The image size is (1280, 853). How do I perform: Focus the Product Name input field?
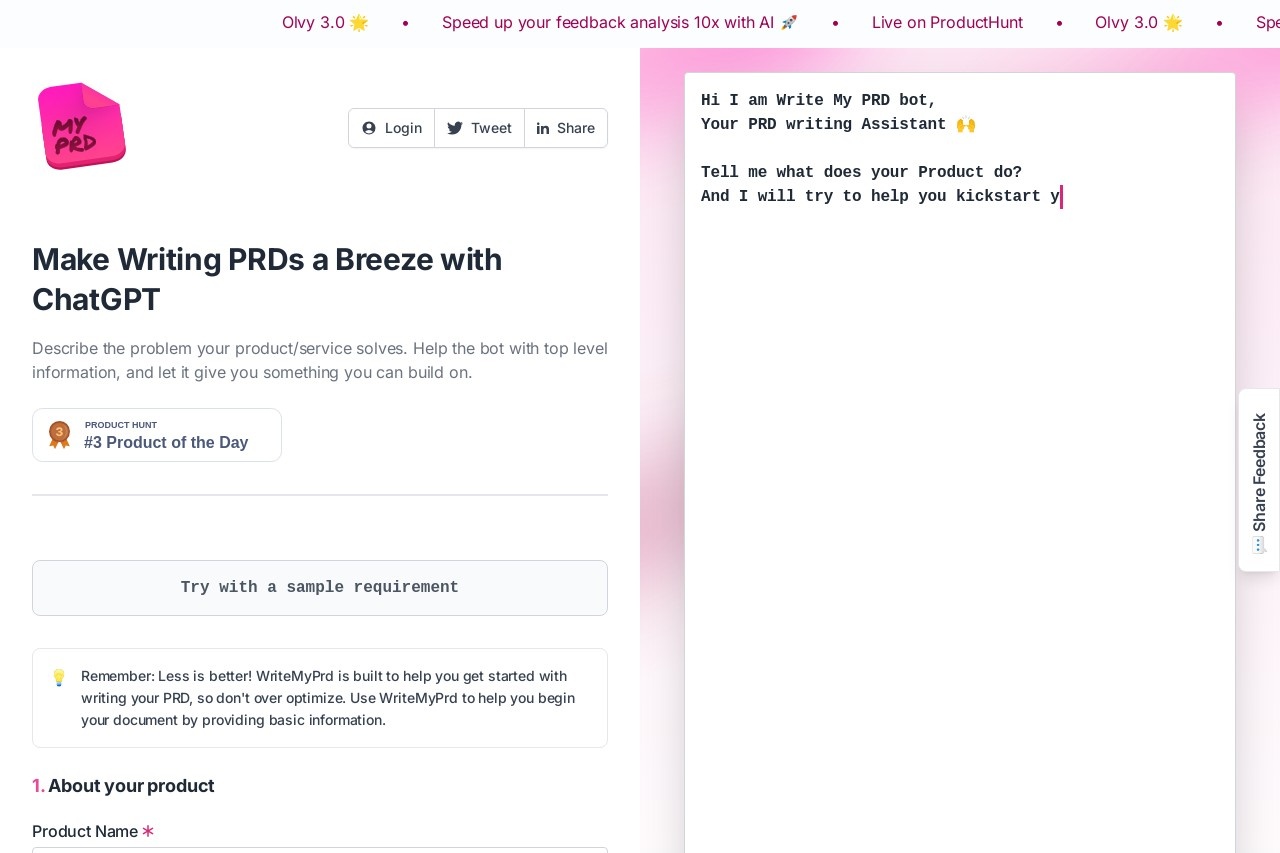[x=320, y=850]
